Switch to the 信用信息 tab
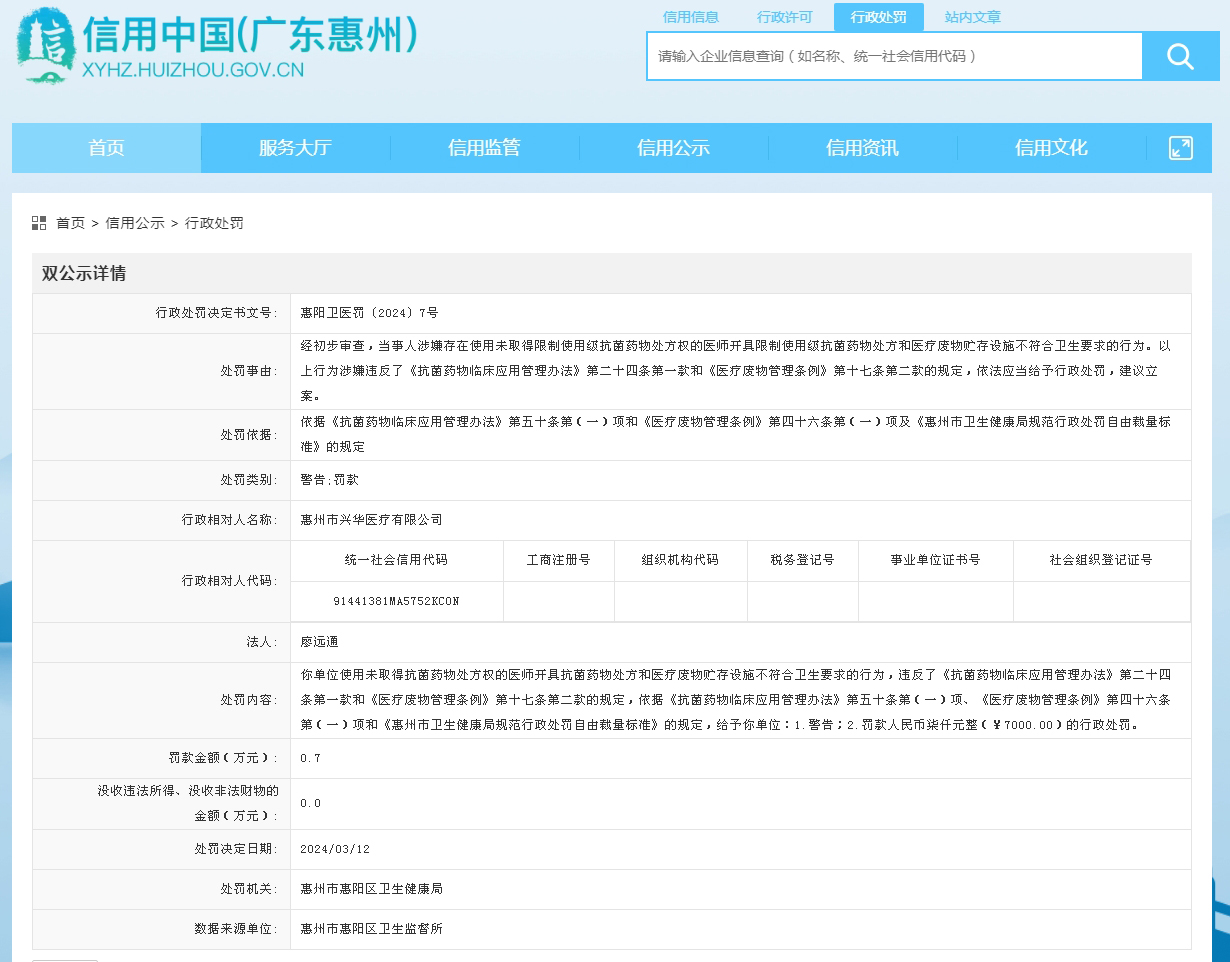Viewport: 1230px width, 962px height. (692, 17)
